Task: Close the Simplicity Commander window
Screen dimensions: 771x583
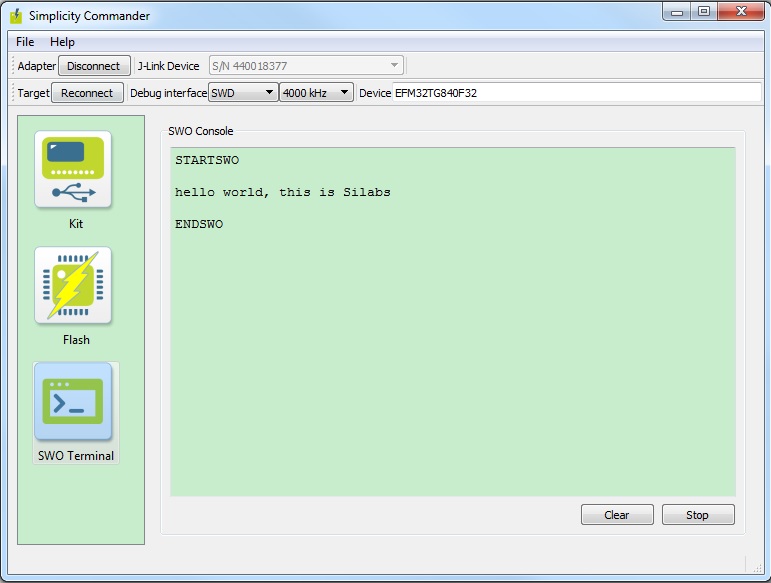Action: pos(741,11)
